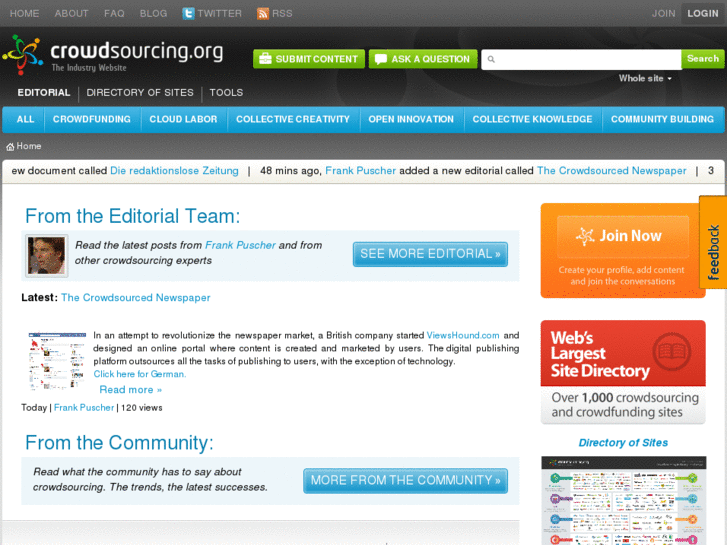Open Die redaktionslose Zeitung ticker link
The image size is (727, 545).
tap(174, 171)
